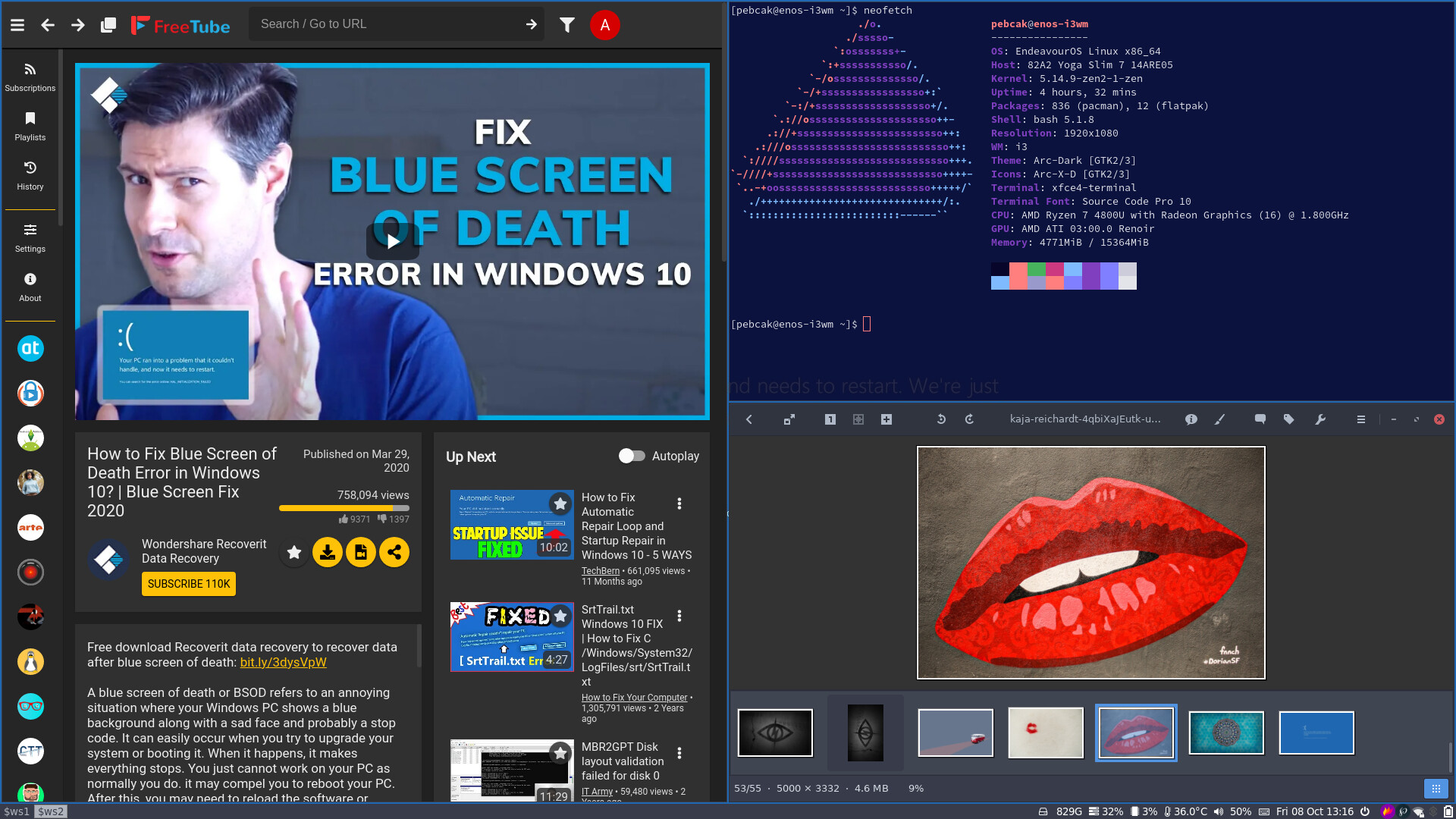Image resolution: width=1456 pixels, height=819 pixels.
Task: Click the power icon in status bar
Action: (1365, 811)
